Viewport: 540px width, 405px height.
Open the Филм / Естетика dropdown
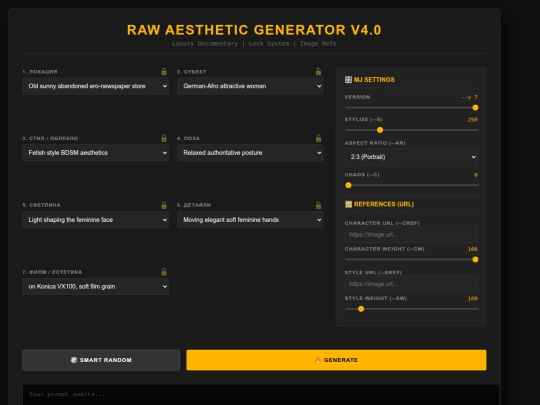95,287
